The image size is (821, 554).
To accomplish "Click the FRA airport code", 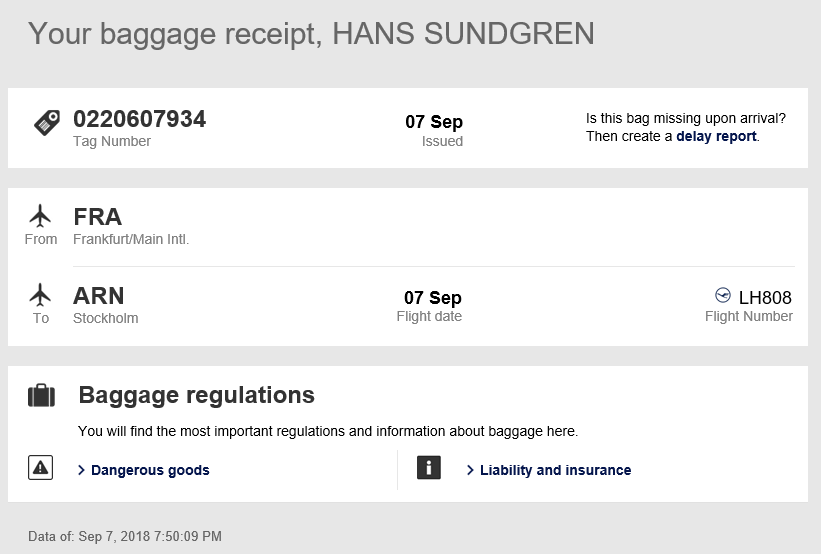I will [97, 217].
